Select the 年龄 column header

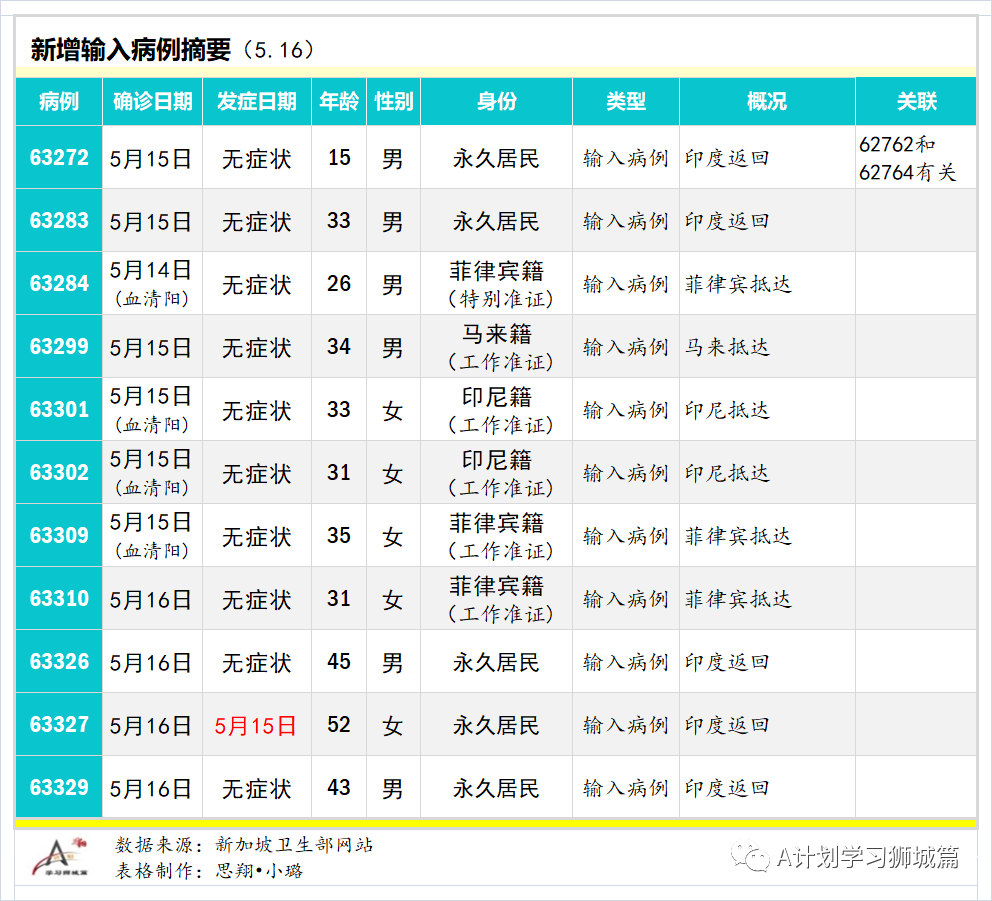pos(339,101)
